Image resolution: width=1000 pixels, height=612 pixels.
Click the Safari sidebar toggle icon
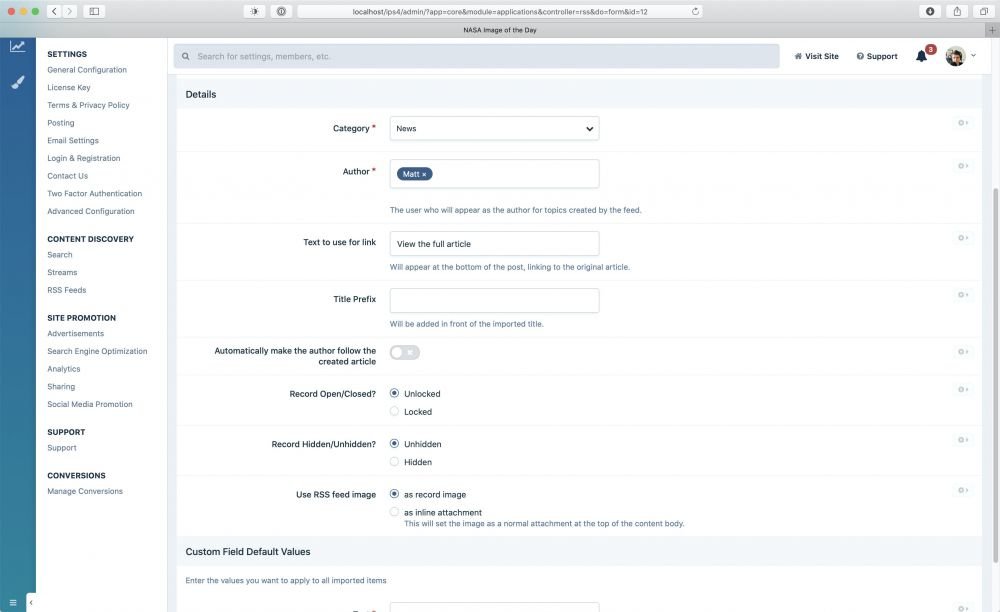(94, 11)
